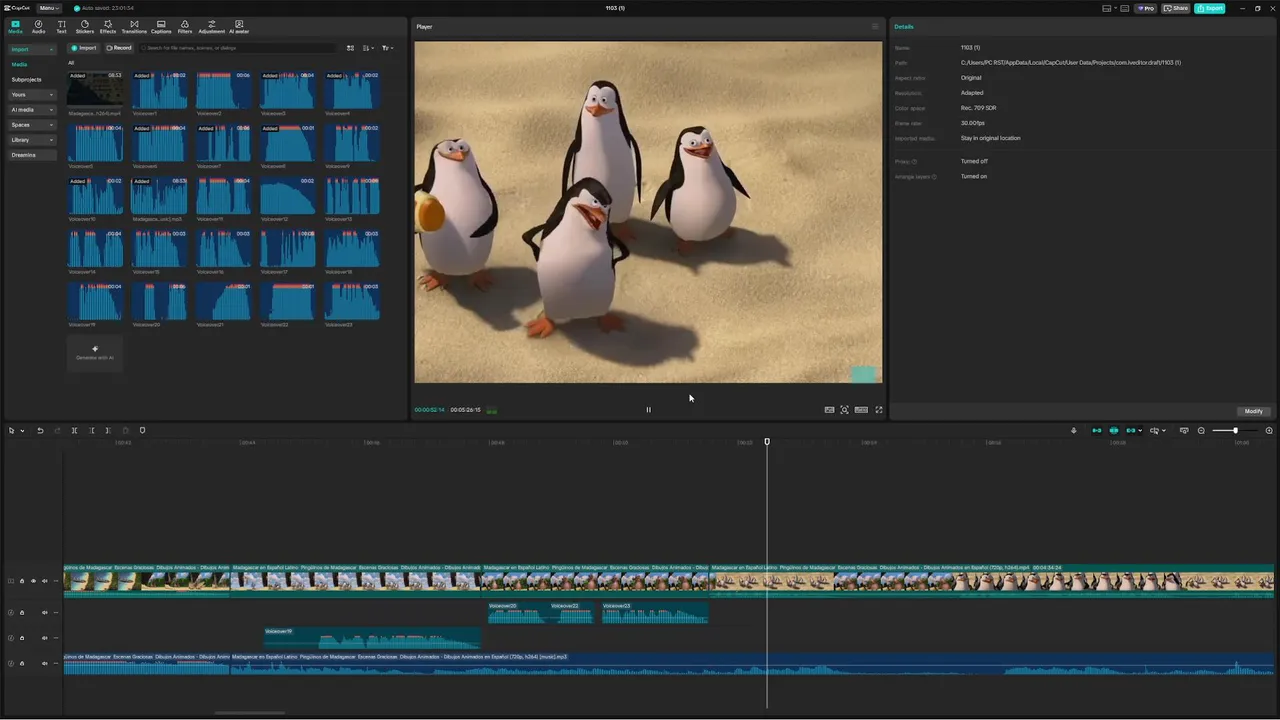The height and width of the screenshot is (720, 1280).
Task: Open the Stickers tab
Action: pos(84,26)
